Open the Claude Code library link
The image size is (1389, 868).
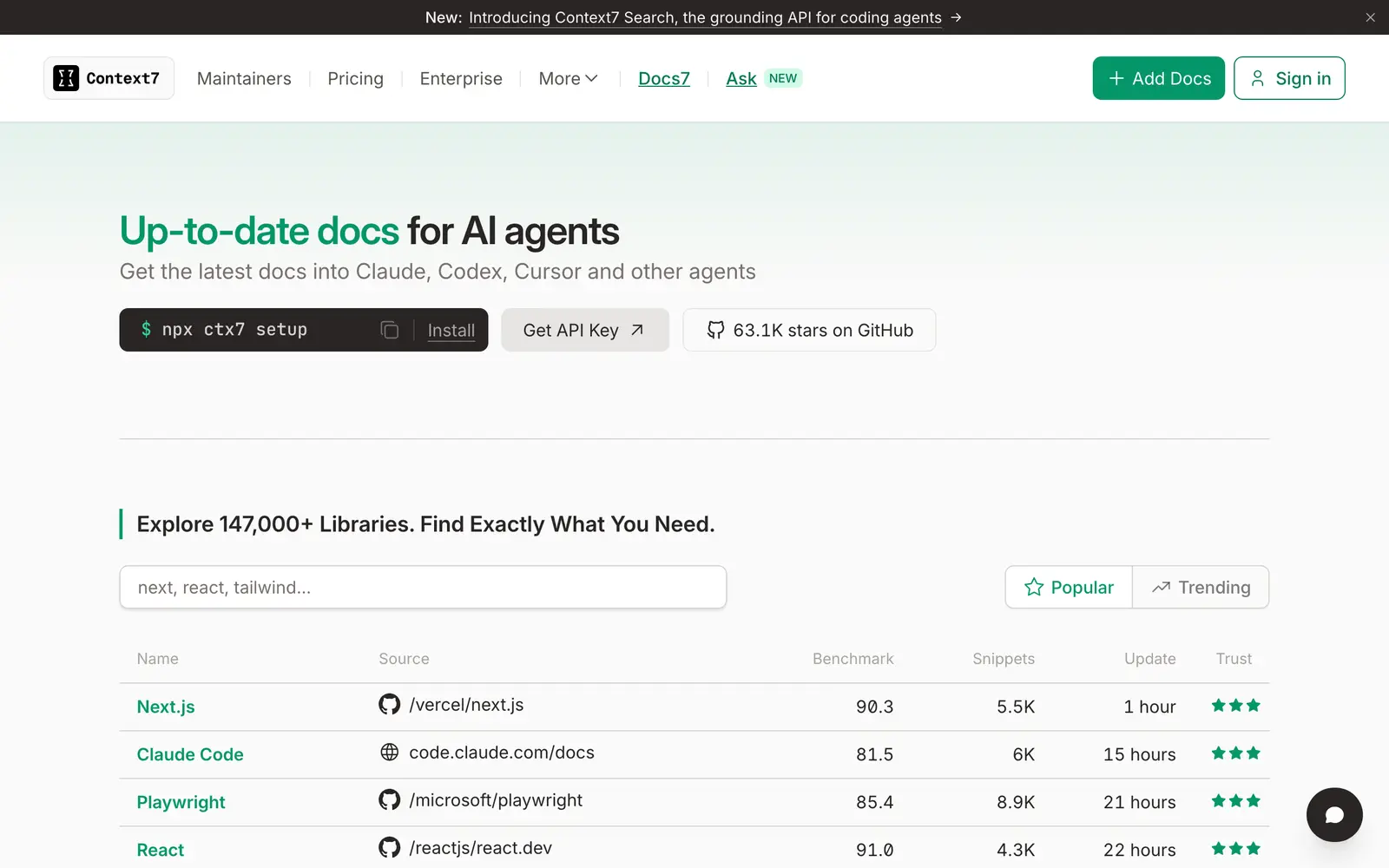[190, 754]
